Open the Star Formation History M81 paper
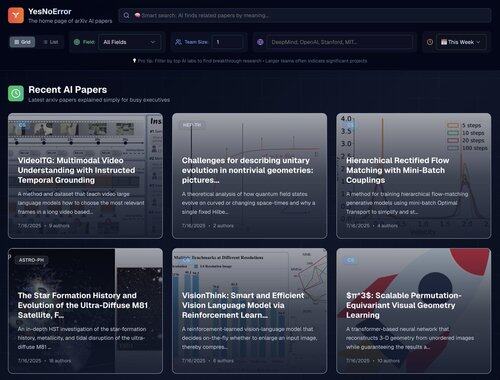 click(x=86, y=311)
